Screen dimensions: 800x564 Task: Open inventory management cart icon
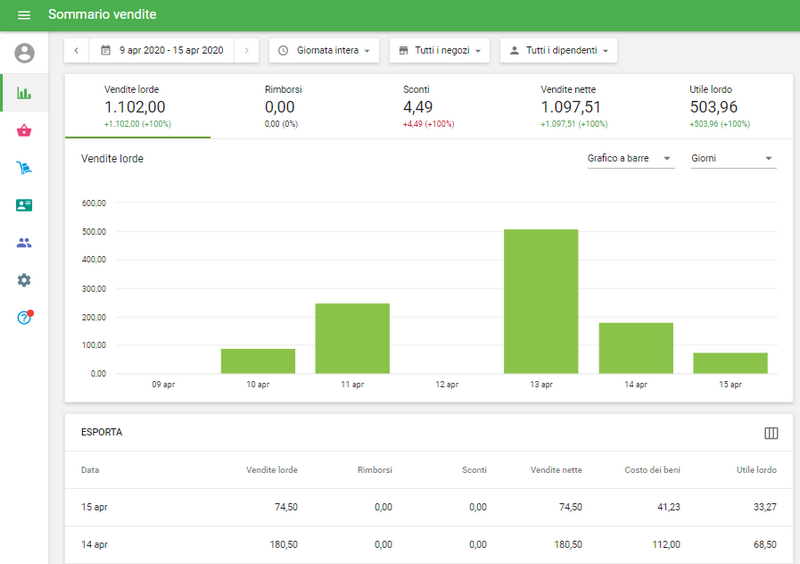[x=24, y=168]
